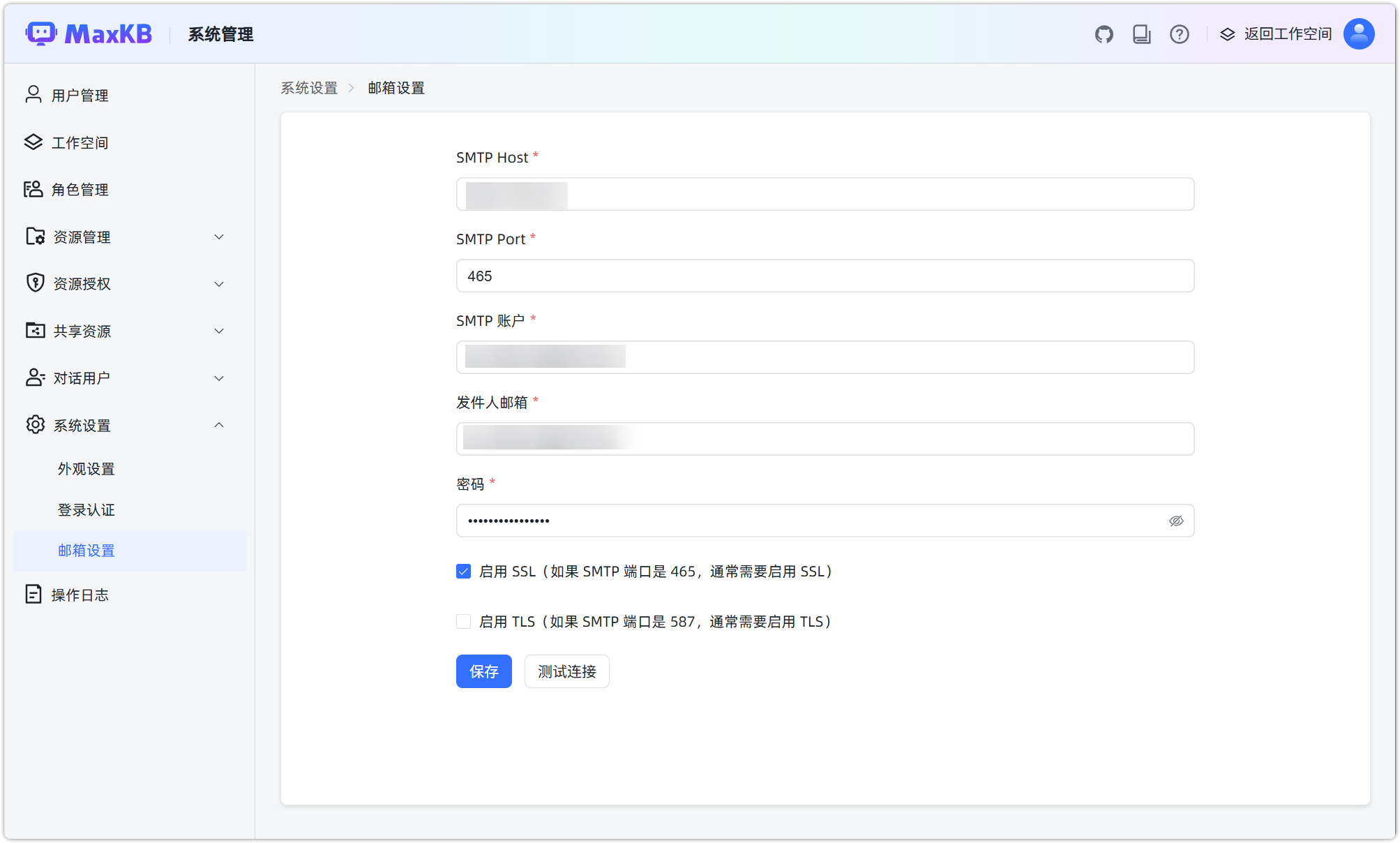Image resolution: width=1400 pixels, height=843 pixels.
Task: Open the MaxKB GitHub icon in header
Action: click(1104, 33)
